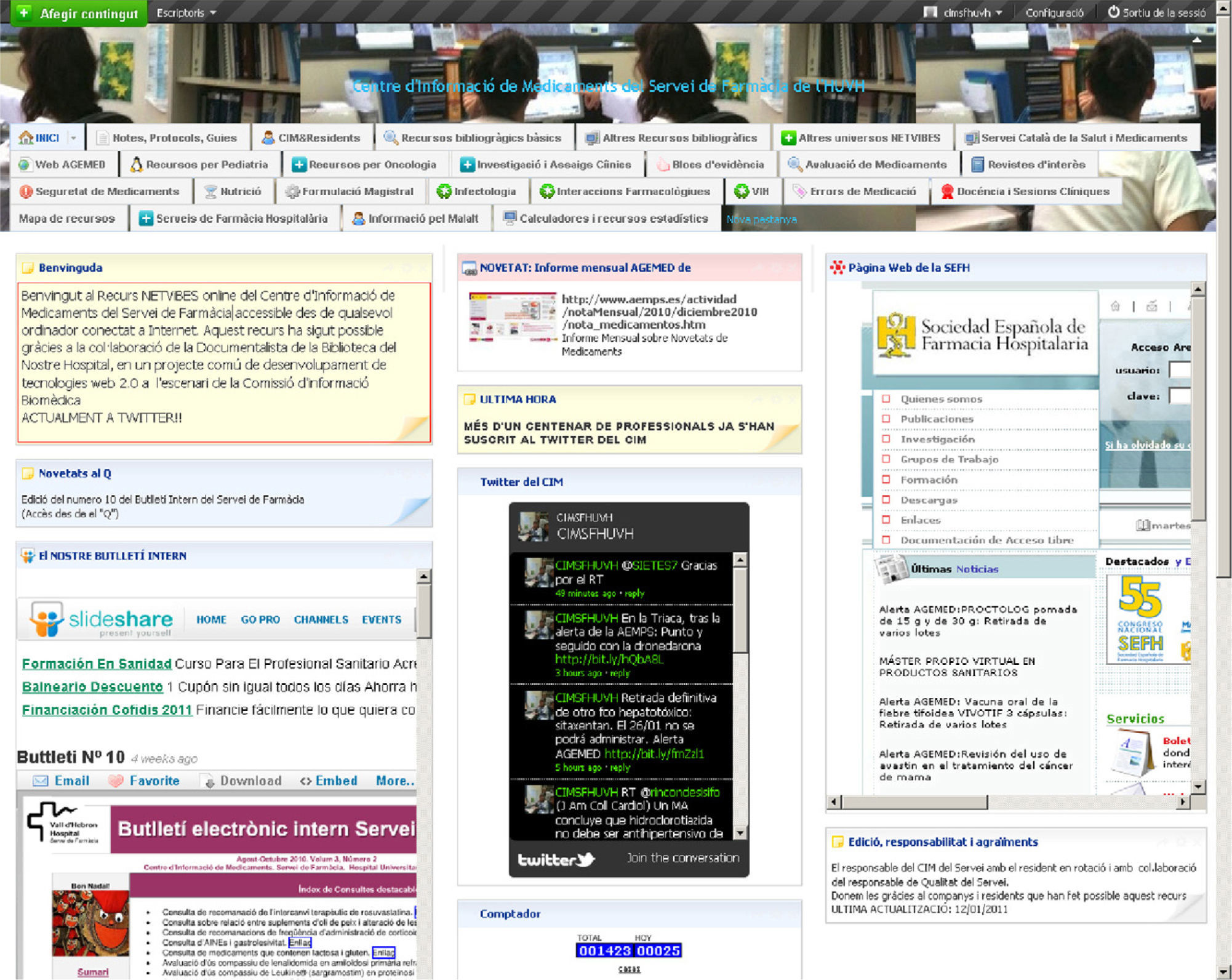
Task: Expand the arrow beside INICI tab
Action: pos(73,138)
